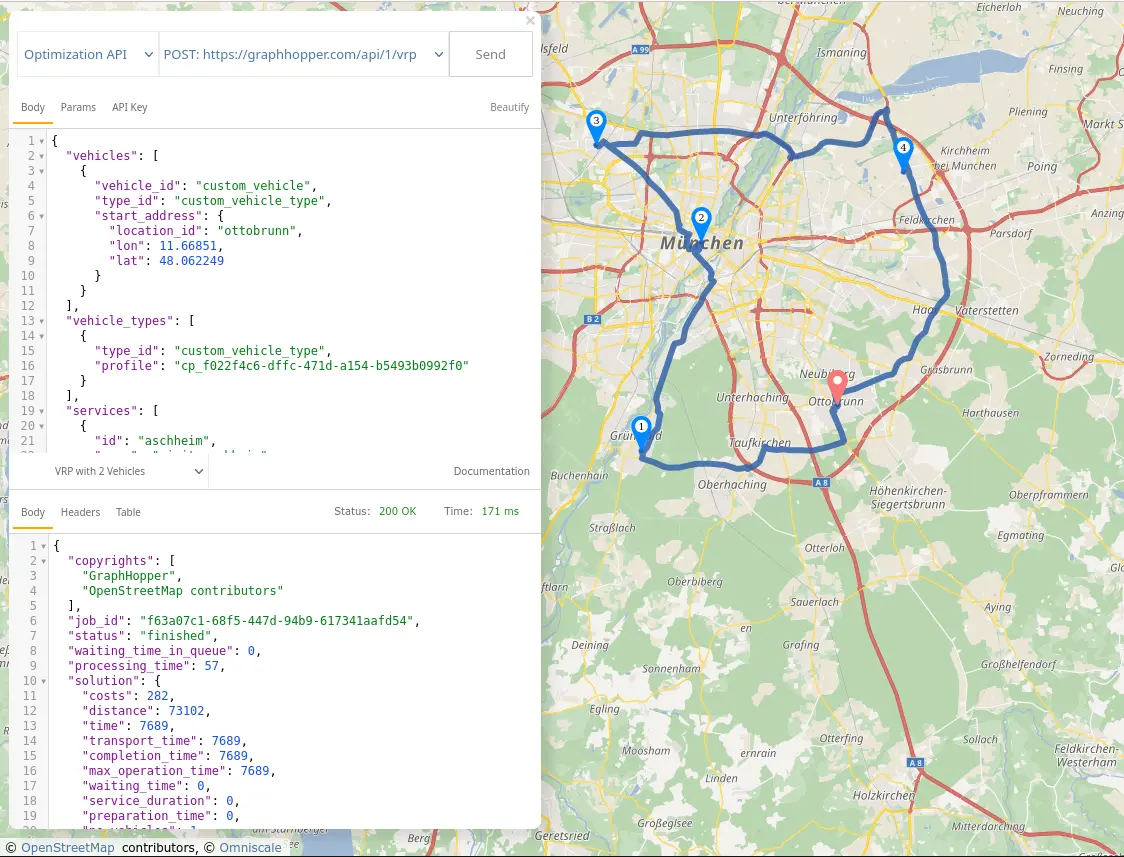Image resolution: width=1124 pixels, height=857 pixels.
Task: Expand the POST endpoint URL dropdown
Action: tap(304, 55)
